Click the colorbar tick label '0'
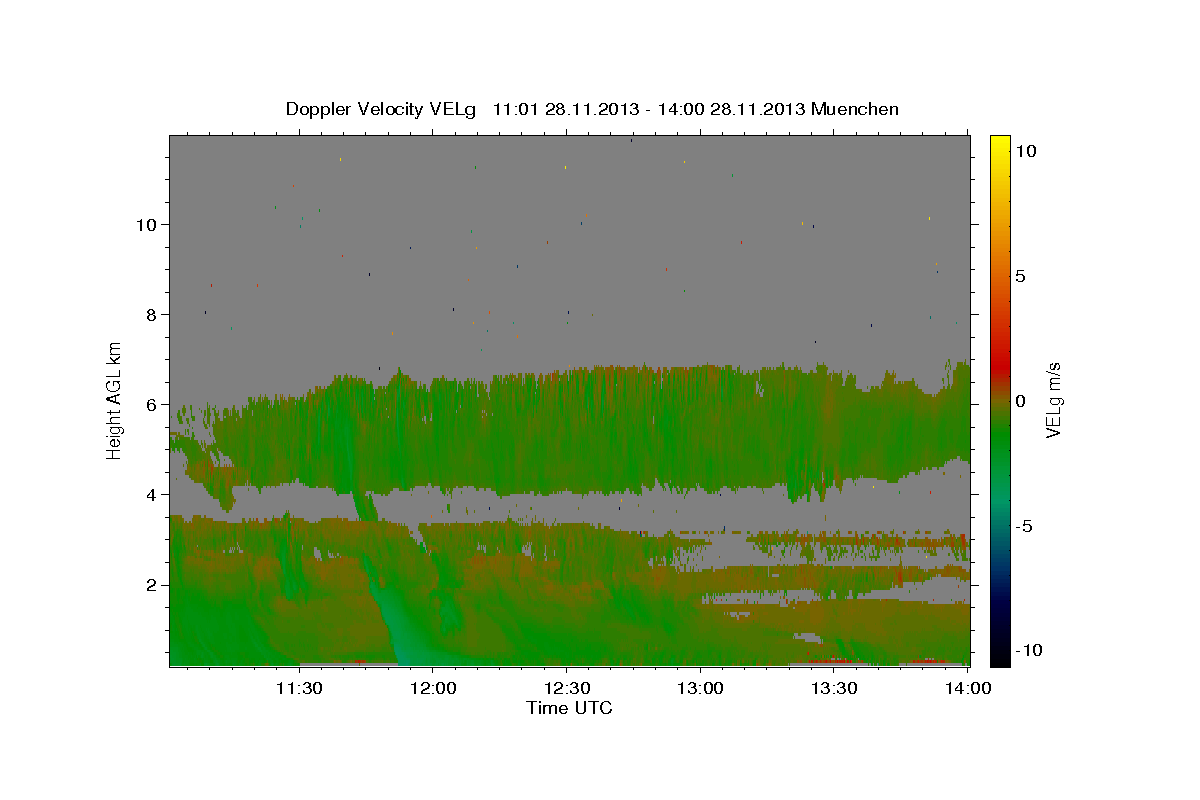This screenshot has width=1200, height=800. click(x=1021, y=401)
